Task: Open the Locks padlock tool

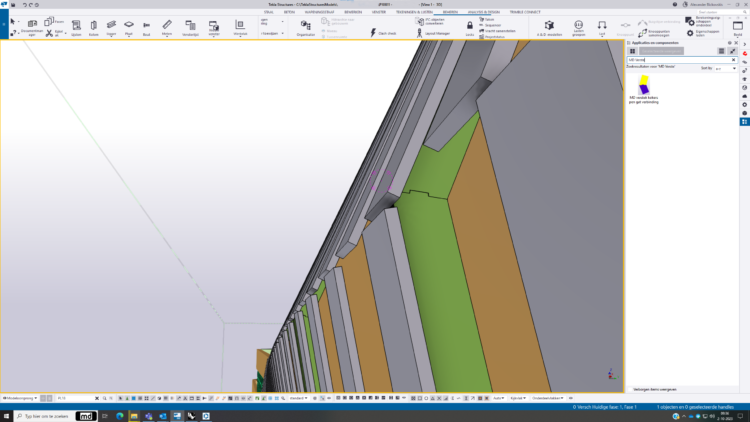Action: pyautogui.click(x=470, y=28)
